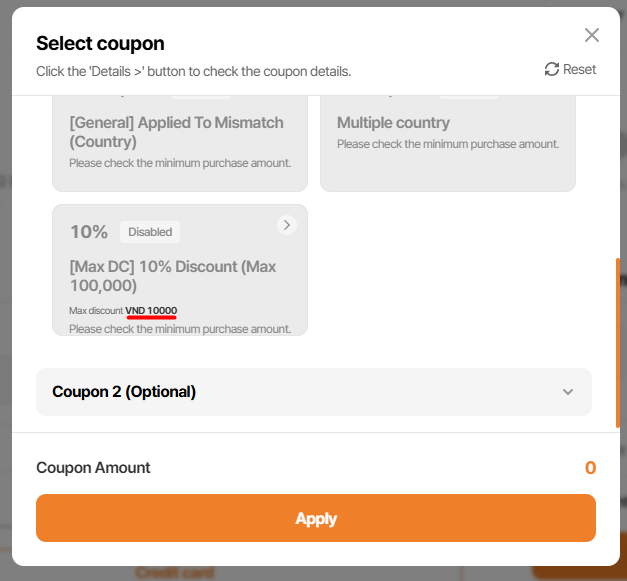This screenshot has width=627, height=581.
Task: Expand the Coupon 2 chevron arrow
Action: point(568,392)
